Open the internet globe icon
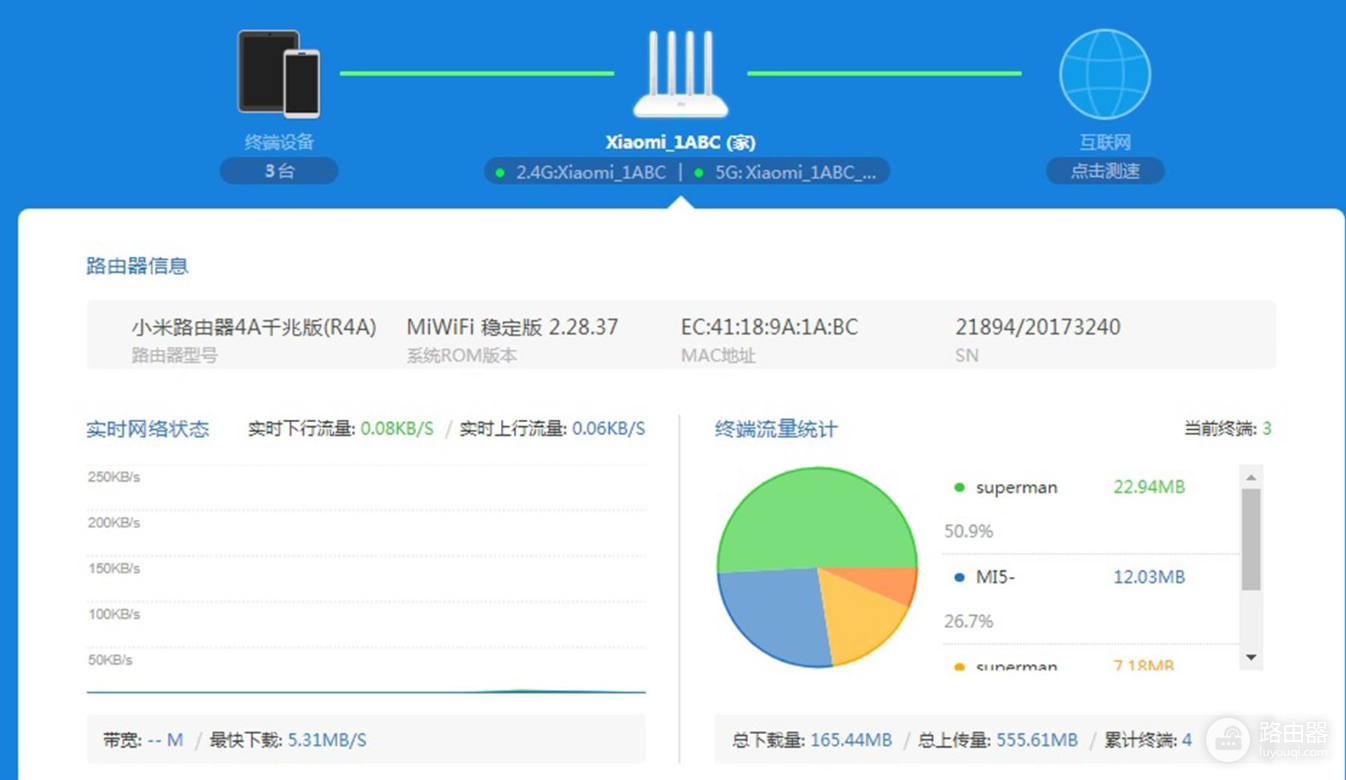 (1105, 74)
